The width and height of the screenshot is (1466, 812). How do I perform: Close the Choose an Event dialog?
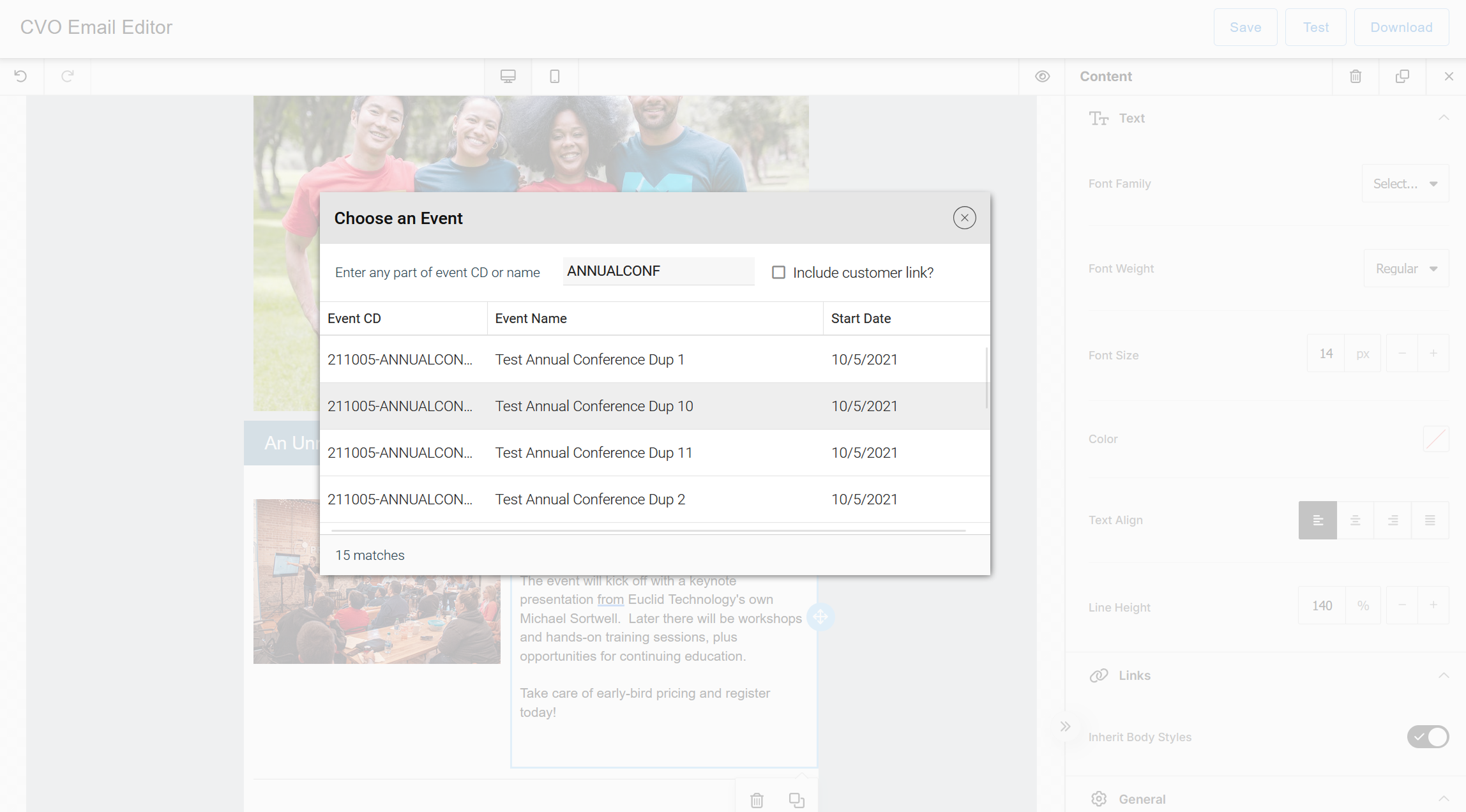(x=964, y=218)
